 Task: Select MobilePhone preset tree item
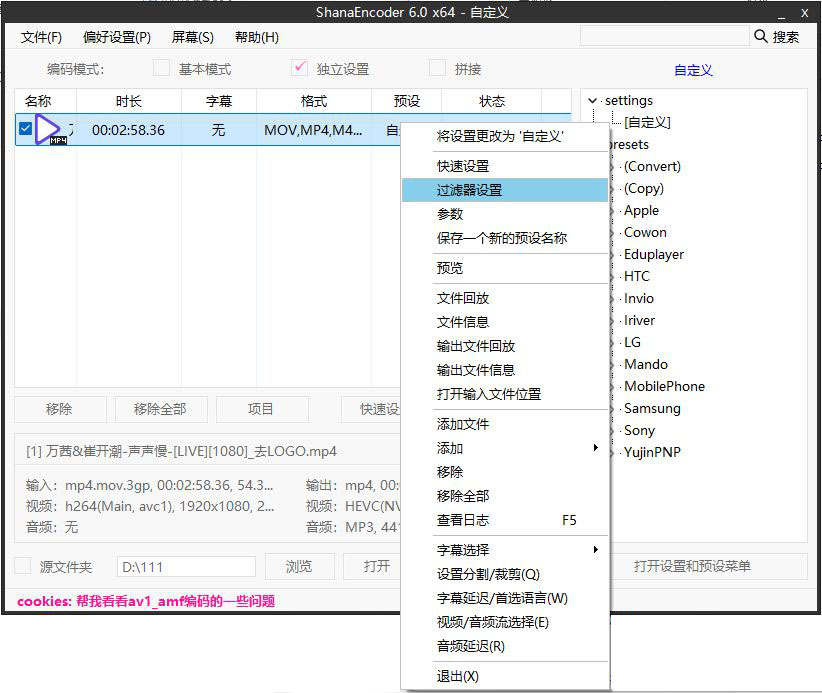[664, 386]
